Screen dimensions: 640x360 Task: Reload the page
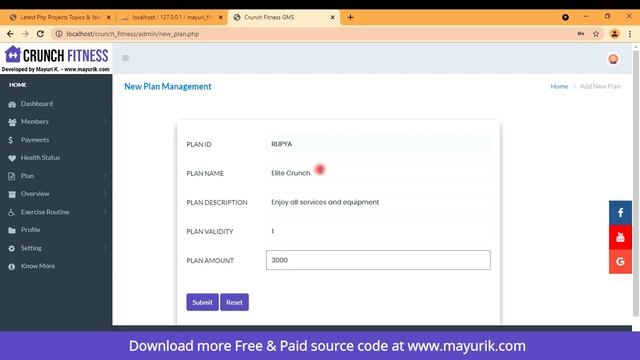(40, 34)
